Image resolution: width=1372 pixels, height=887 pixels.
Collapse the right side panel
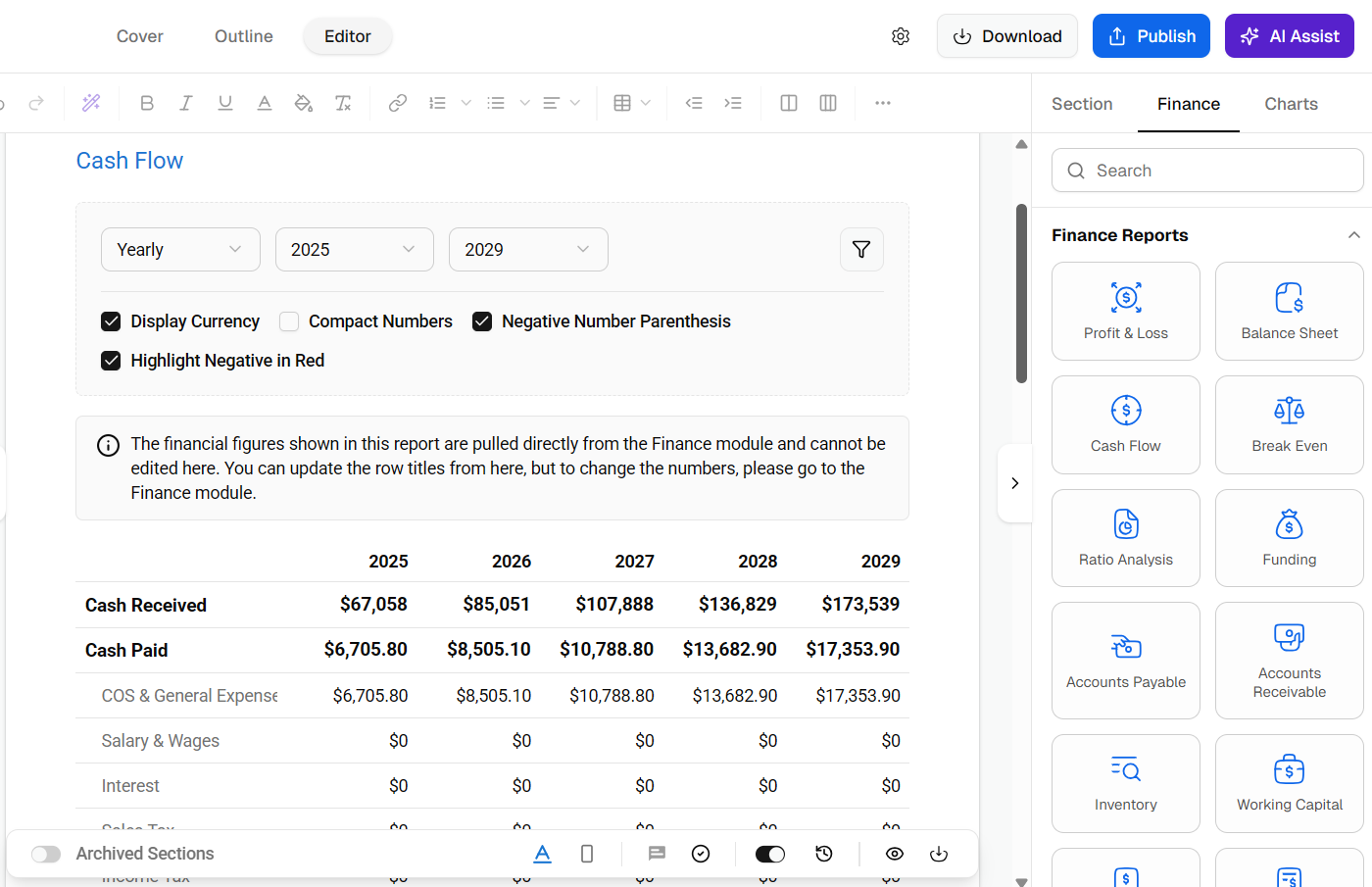tap(1015, 483)
